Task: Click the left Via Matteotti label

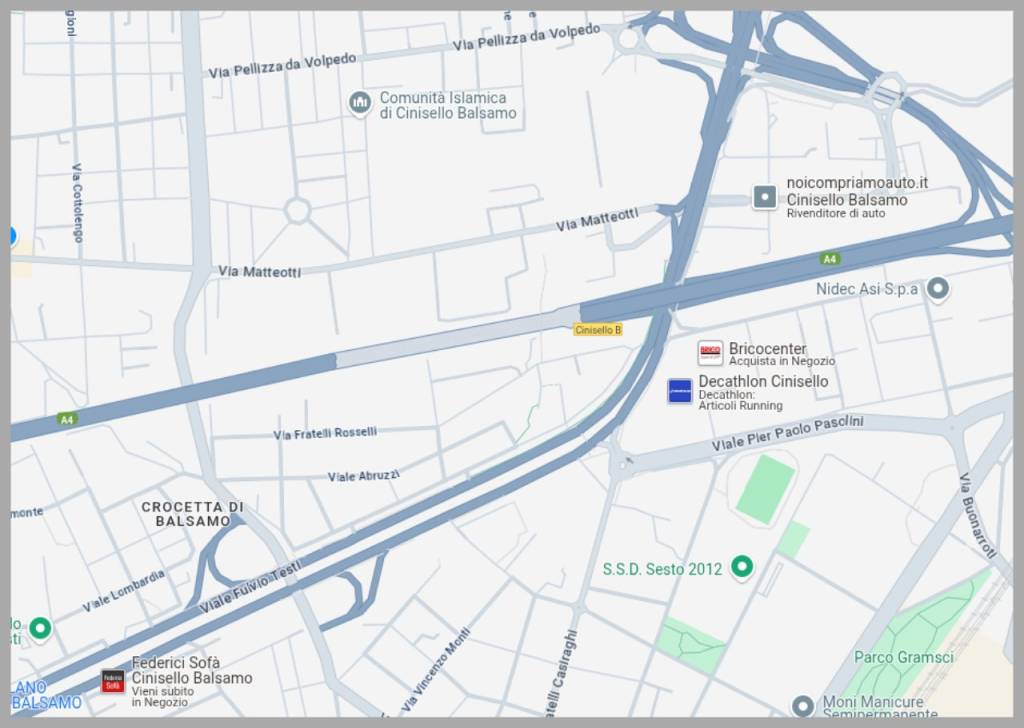Action: click(x=259, y=272)
